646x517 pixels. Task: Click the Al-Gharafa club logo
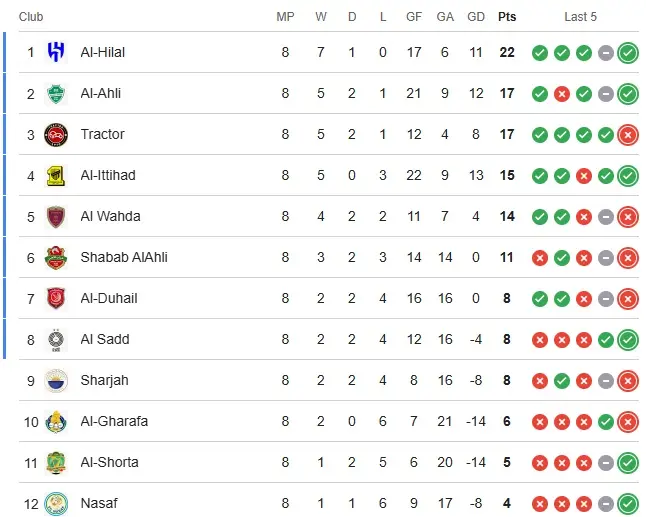56,421
